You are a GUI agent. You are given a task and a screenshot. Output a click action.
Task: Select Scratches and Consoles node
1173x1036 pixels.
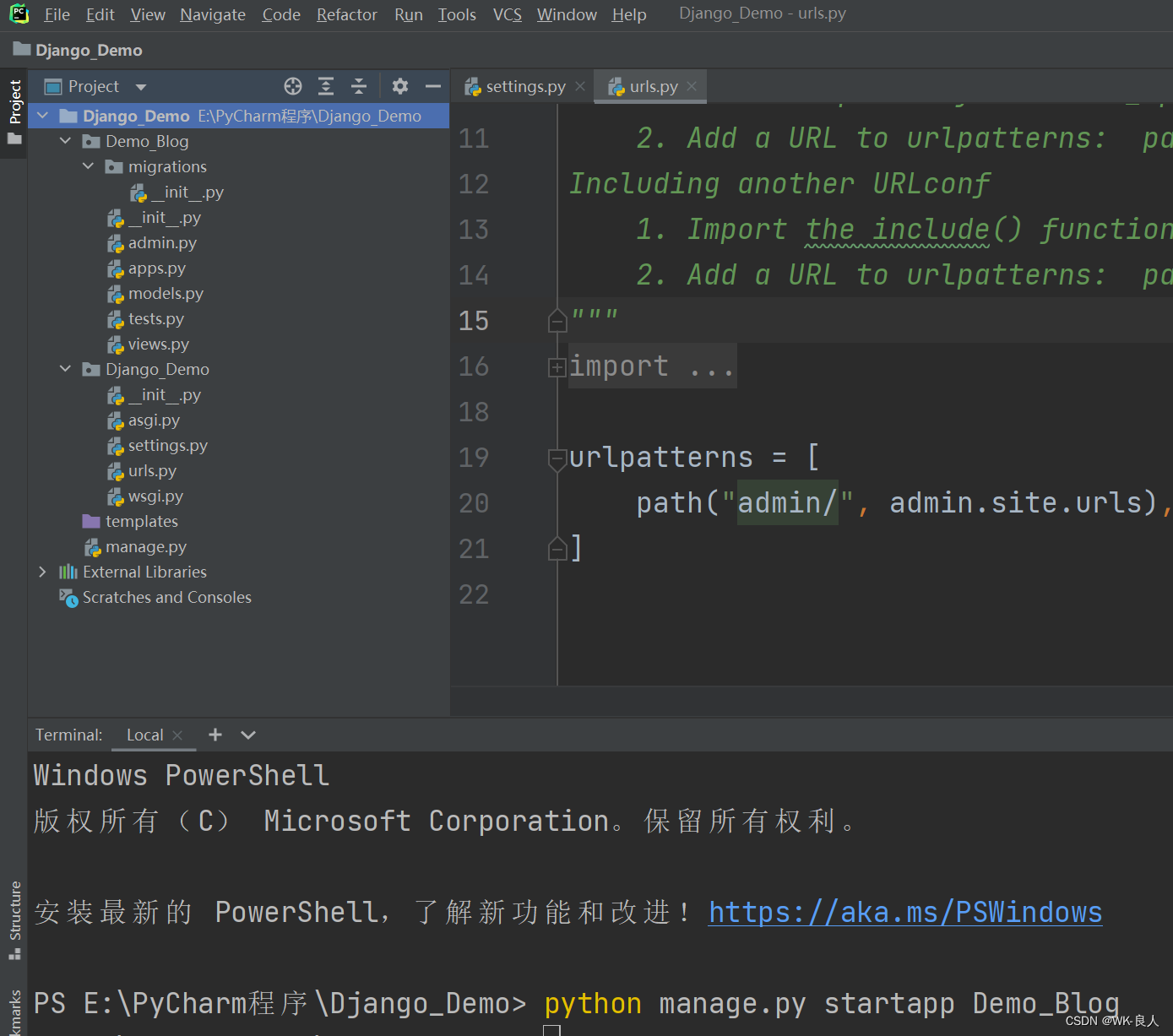[x=166, y=597]
